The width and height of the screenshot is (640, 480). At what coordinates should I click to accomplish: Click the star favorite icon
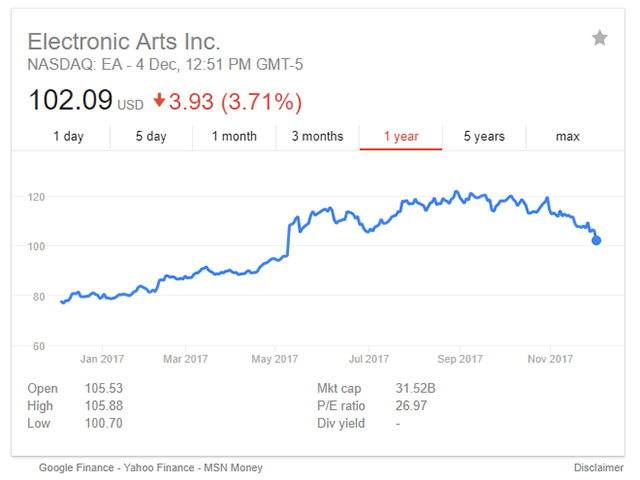coord(599,38)
